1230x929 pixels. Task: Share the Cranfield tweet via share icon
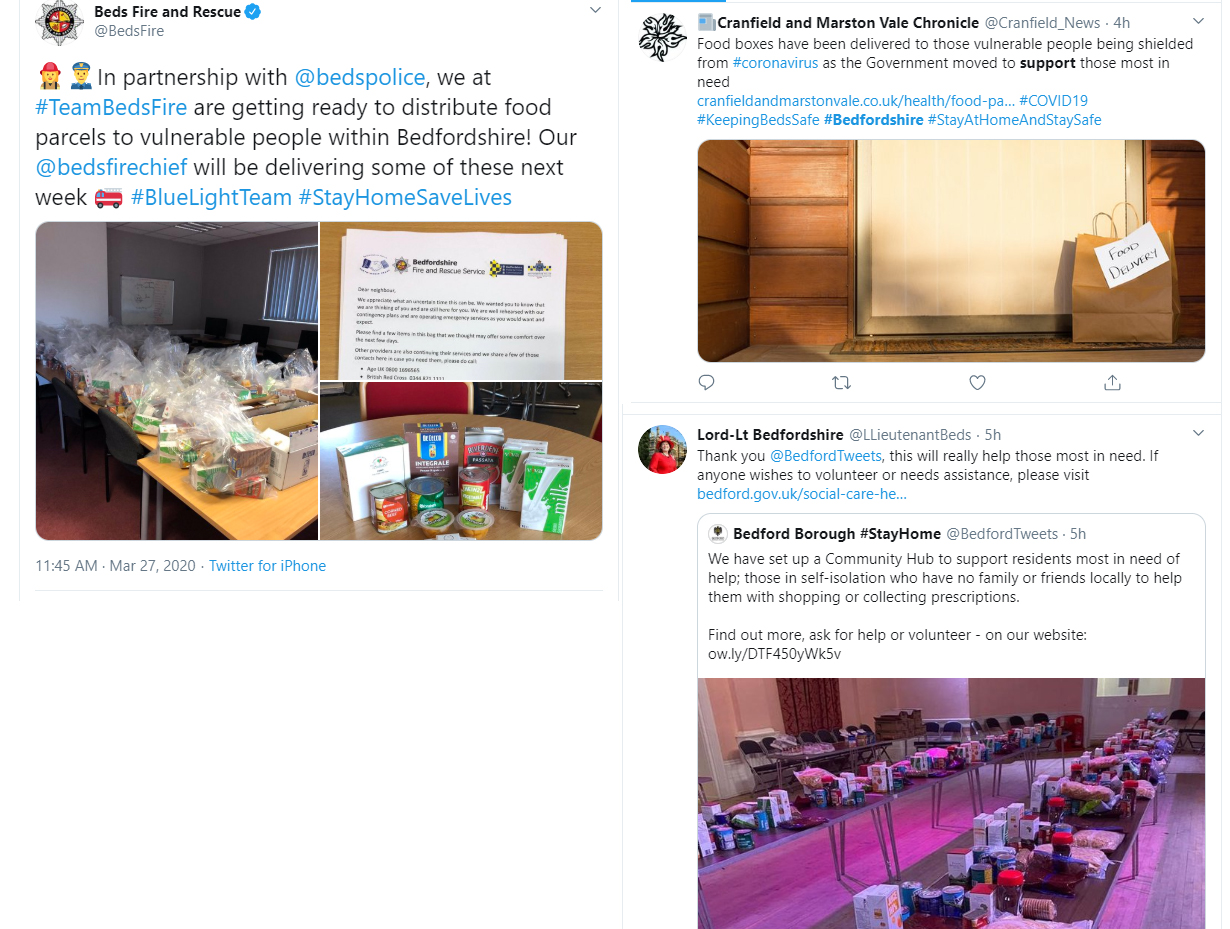click(1112, 382)
